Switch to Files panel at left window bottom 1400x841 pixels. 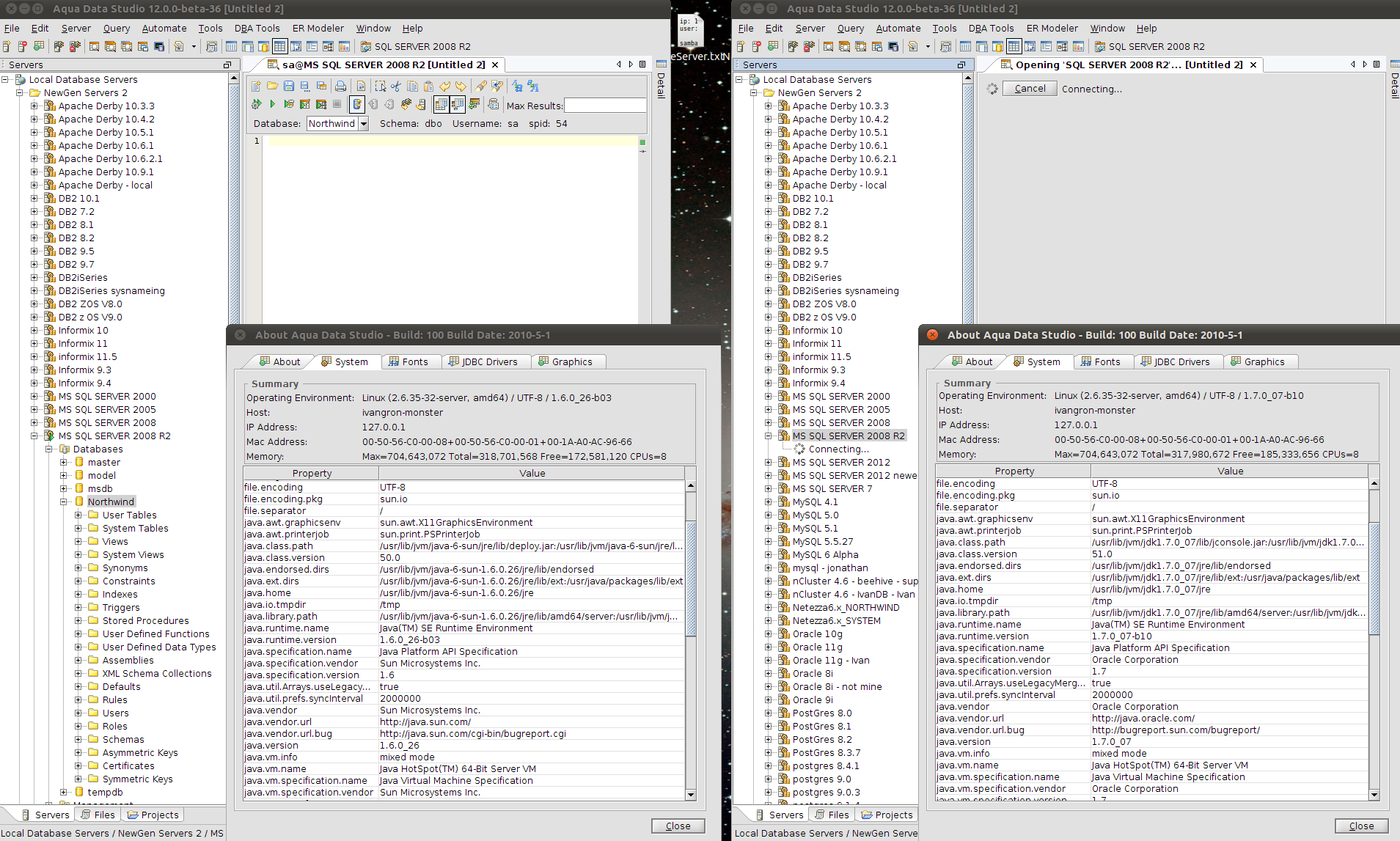[x=98, y=815]
